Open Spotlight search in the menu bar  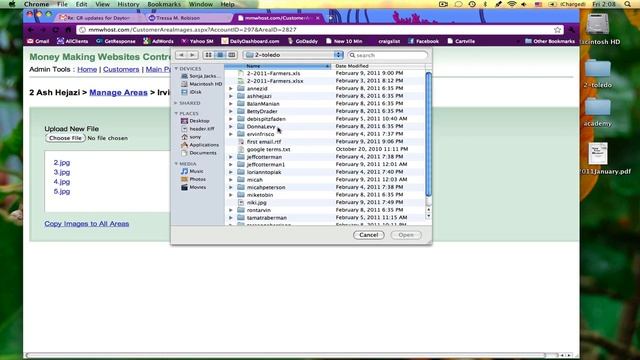click(x=628, y=4)
